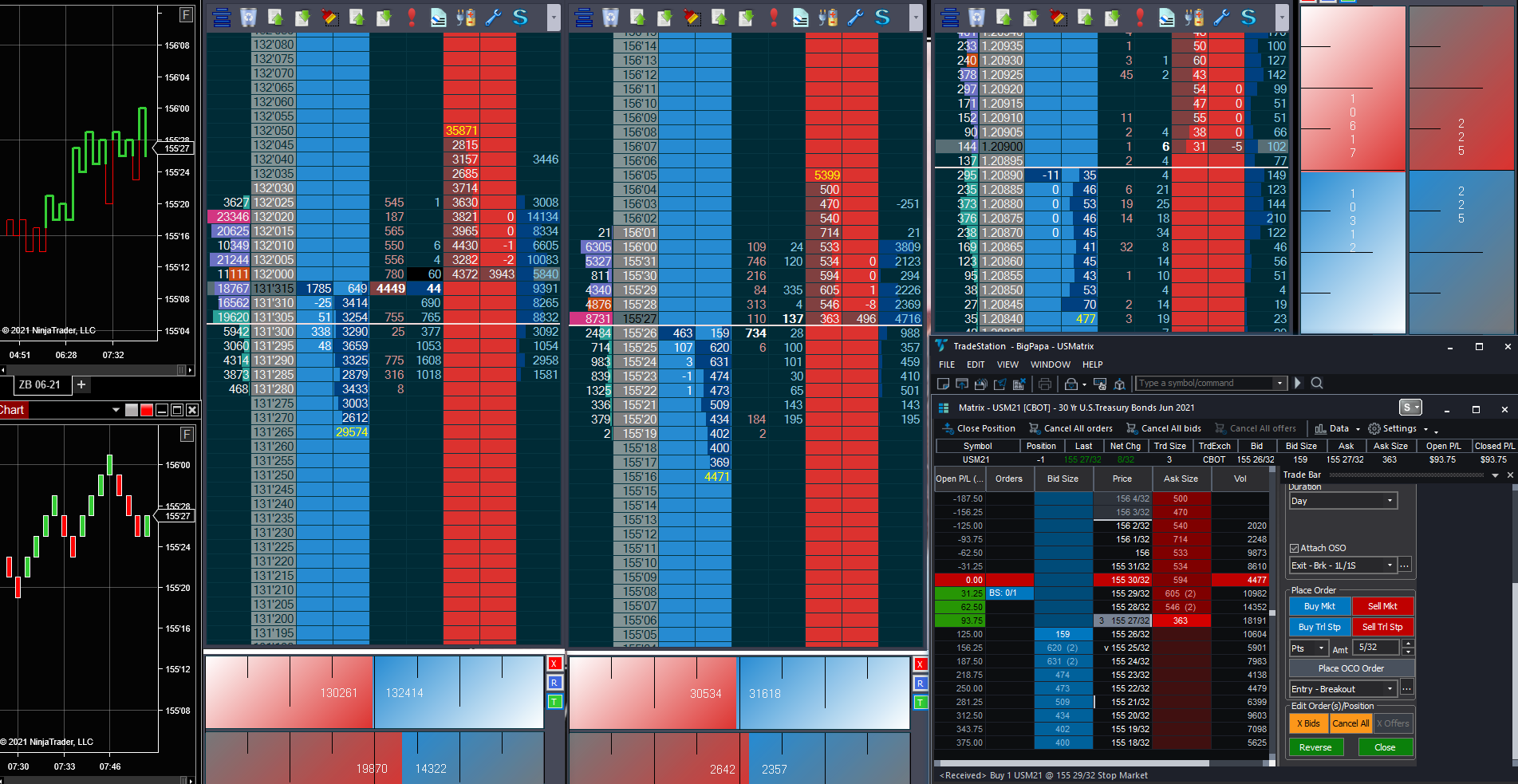Click the battery plug icon in the 1.209-price ladder toolbar

(x=1194, y=18)
